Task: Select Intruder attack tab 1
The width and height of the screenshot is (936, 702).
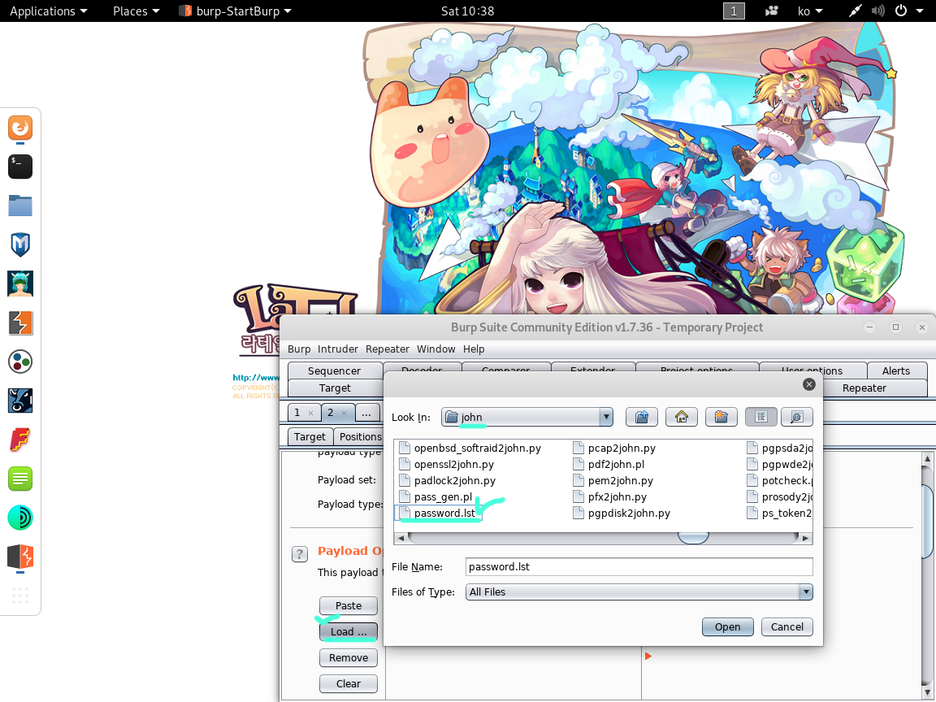Action: click(x=297, y=413)
